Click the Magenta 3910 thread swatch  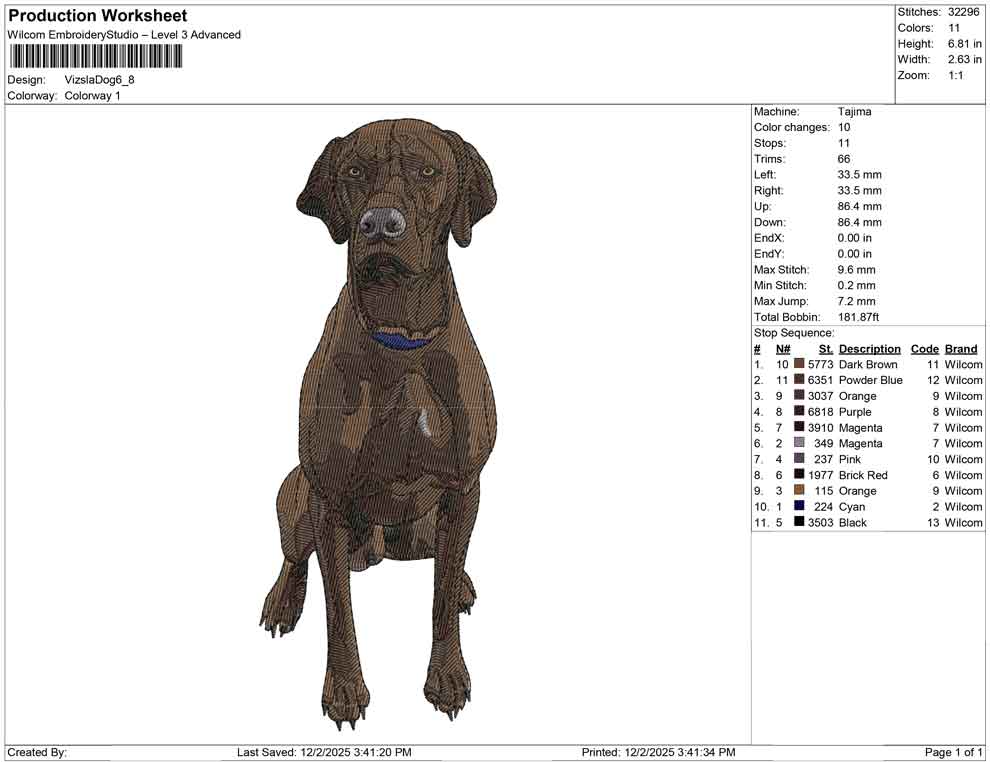click(801, 428)
